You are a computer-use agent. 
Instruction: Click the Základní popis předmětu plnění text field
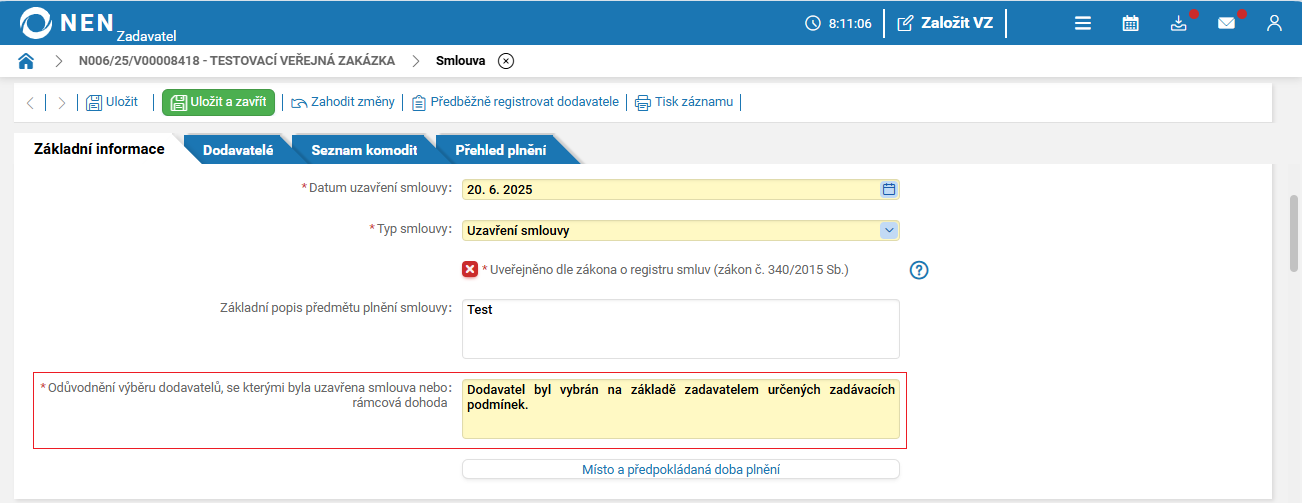tap(680, 329)
